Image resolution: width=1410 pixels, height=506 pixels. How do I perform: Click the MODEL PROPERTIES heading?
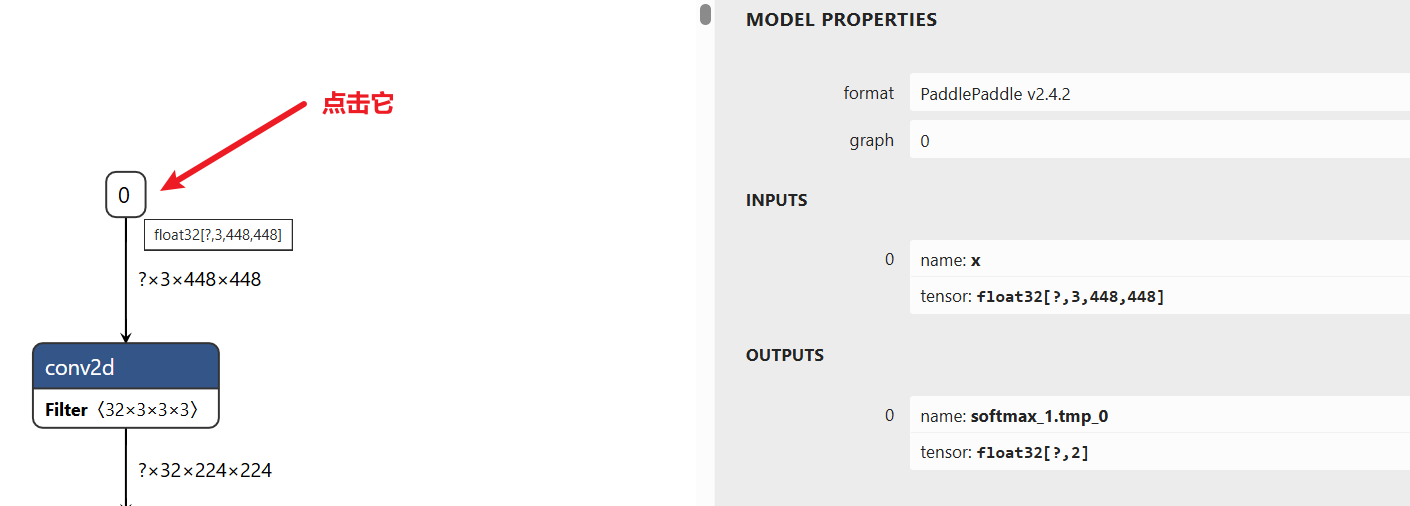[x=841, y=19]
